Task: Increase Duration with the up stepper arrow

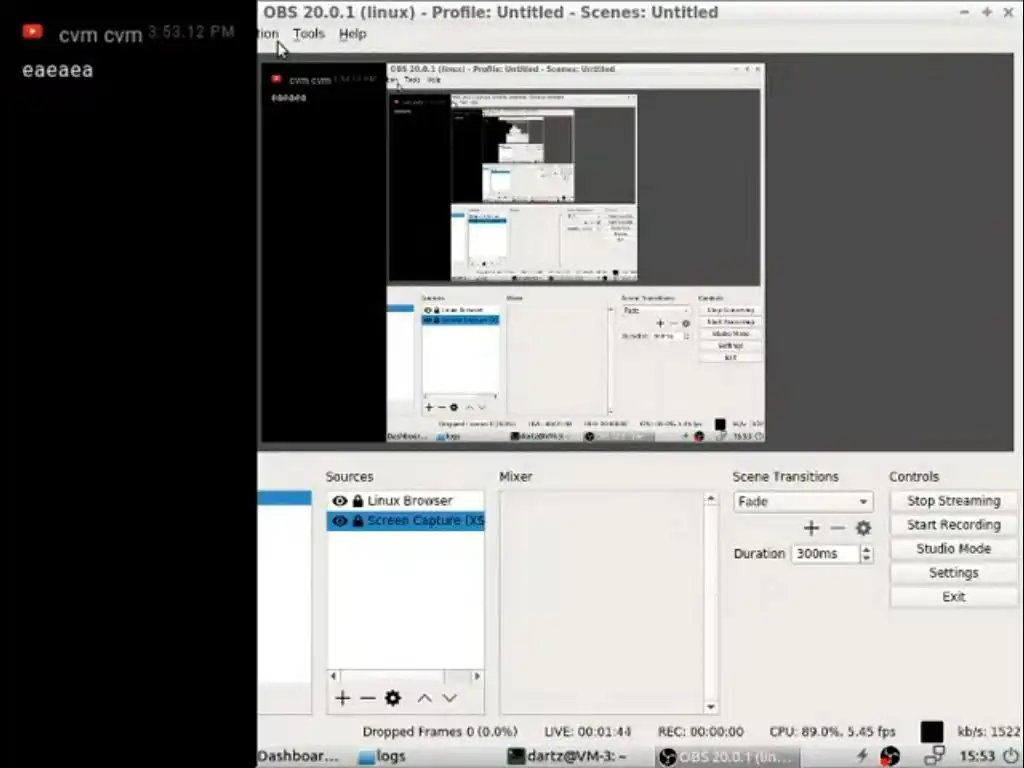Action: point(867,549)
